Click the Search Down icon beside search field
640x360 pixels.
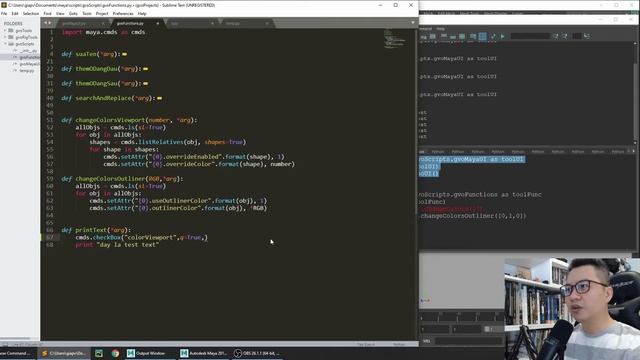[555, 36]
